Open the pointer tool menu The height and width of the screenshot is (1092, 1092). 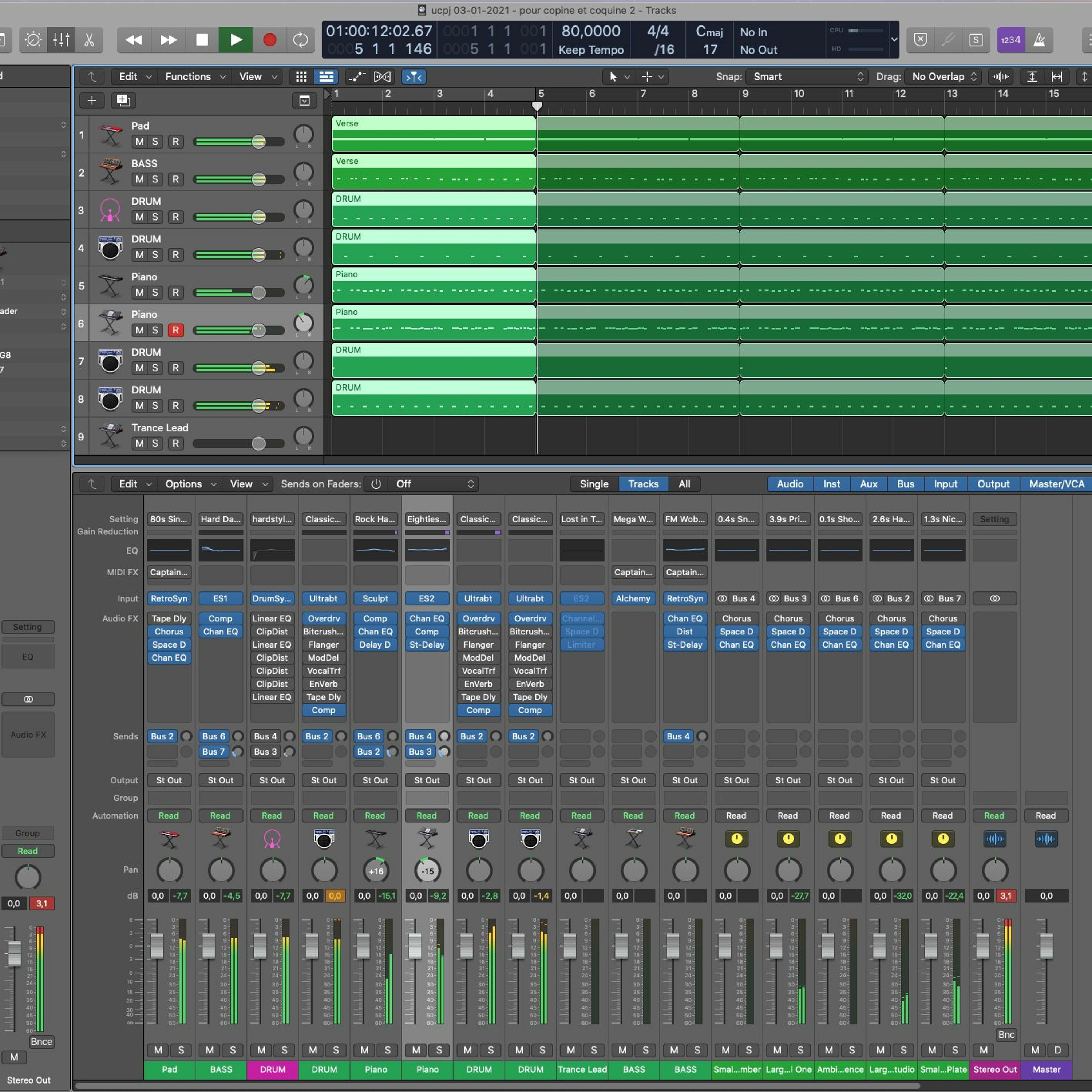pyautogui.click(x=619, y=76)
